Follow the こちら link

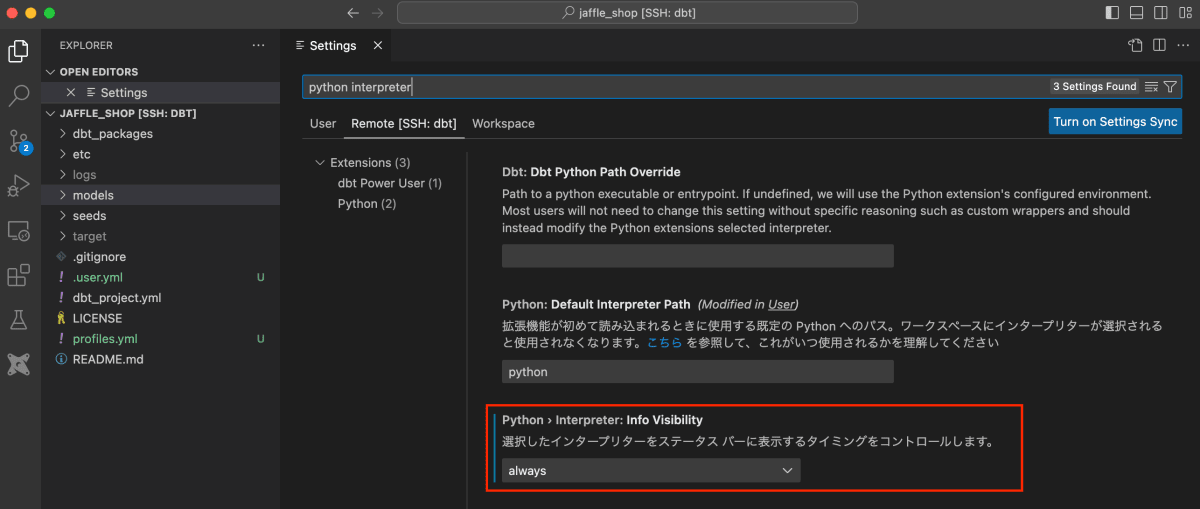tap(664, 342)
